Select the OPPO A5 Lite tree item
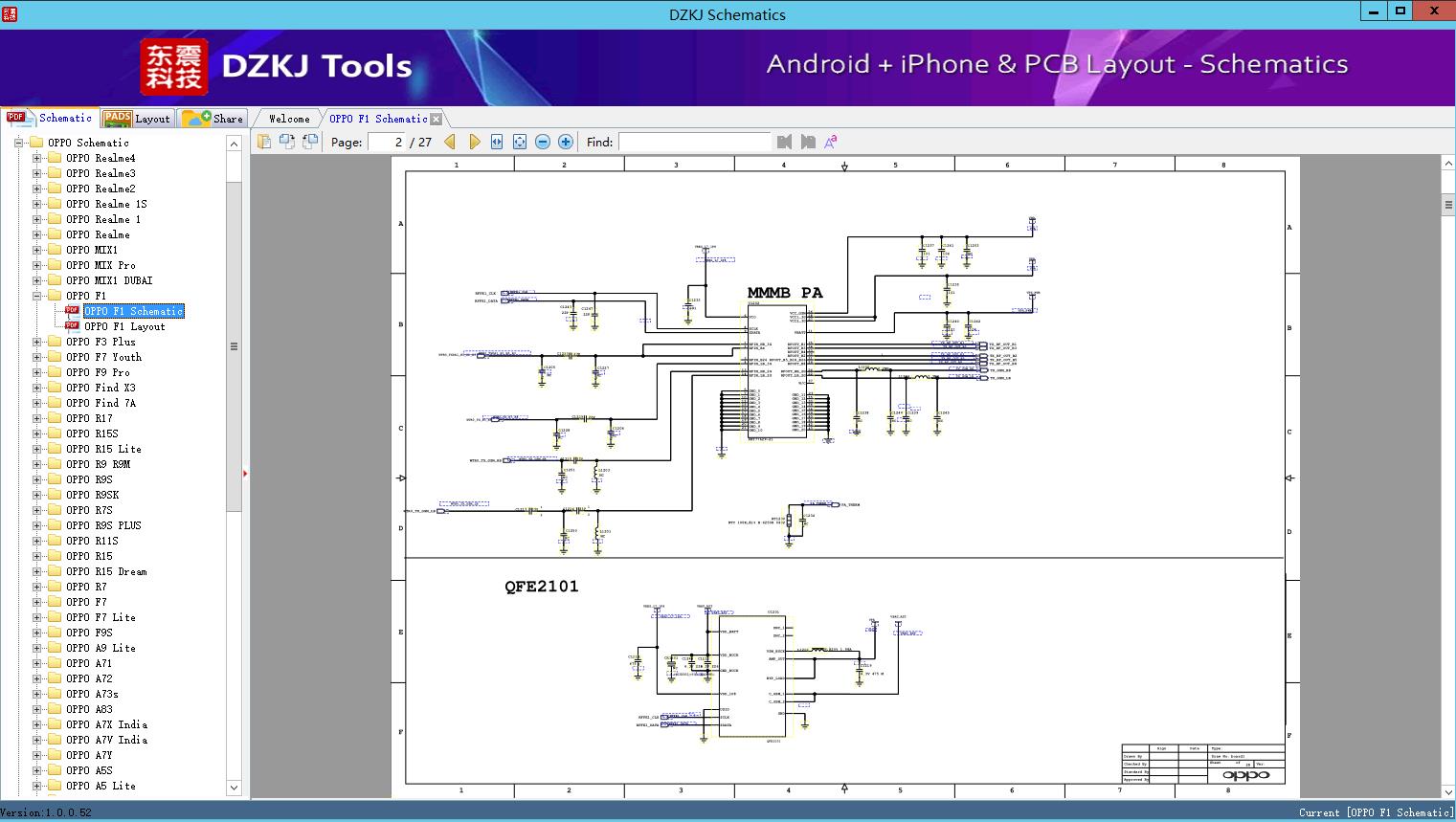The image size is (1456, 822). 101,786
